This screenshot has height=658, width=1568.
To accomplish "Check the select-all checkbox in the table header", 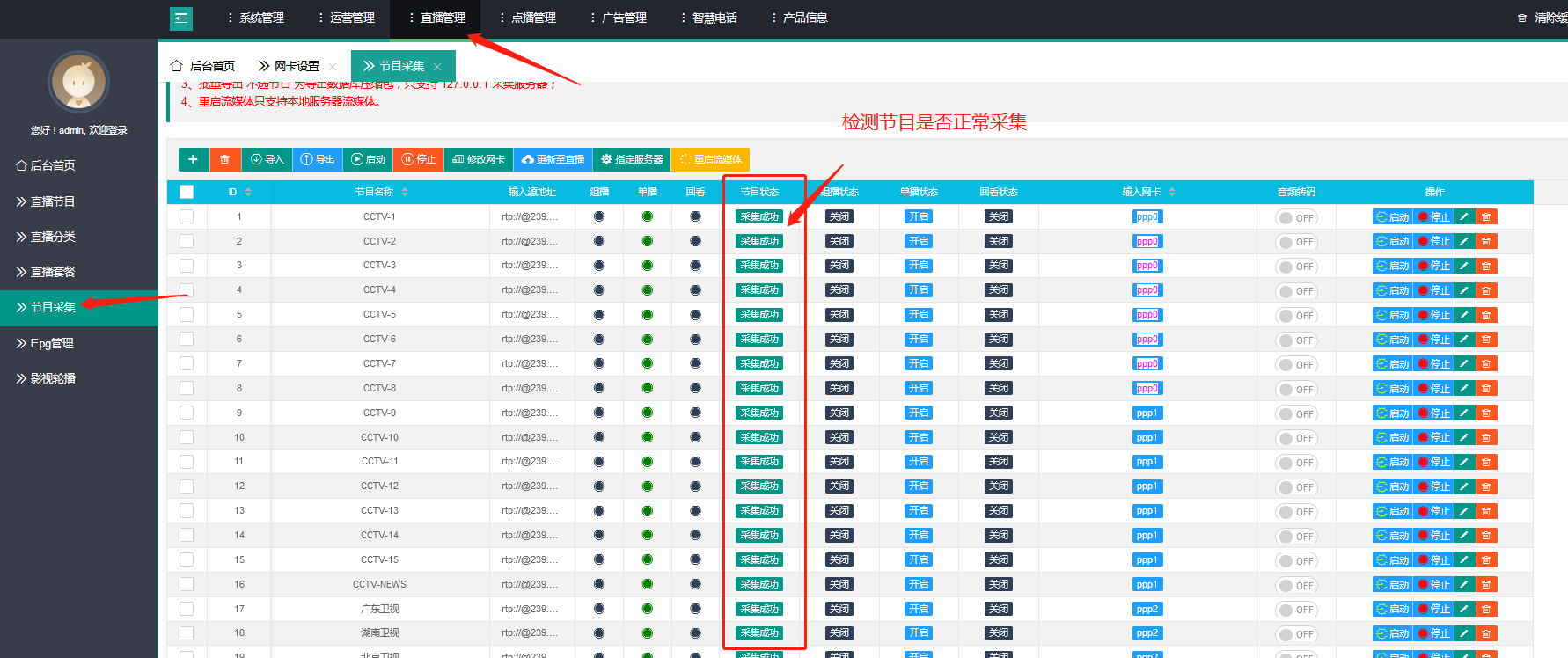I will pyautogui.click(x=187, y=192).
